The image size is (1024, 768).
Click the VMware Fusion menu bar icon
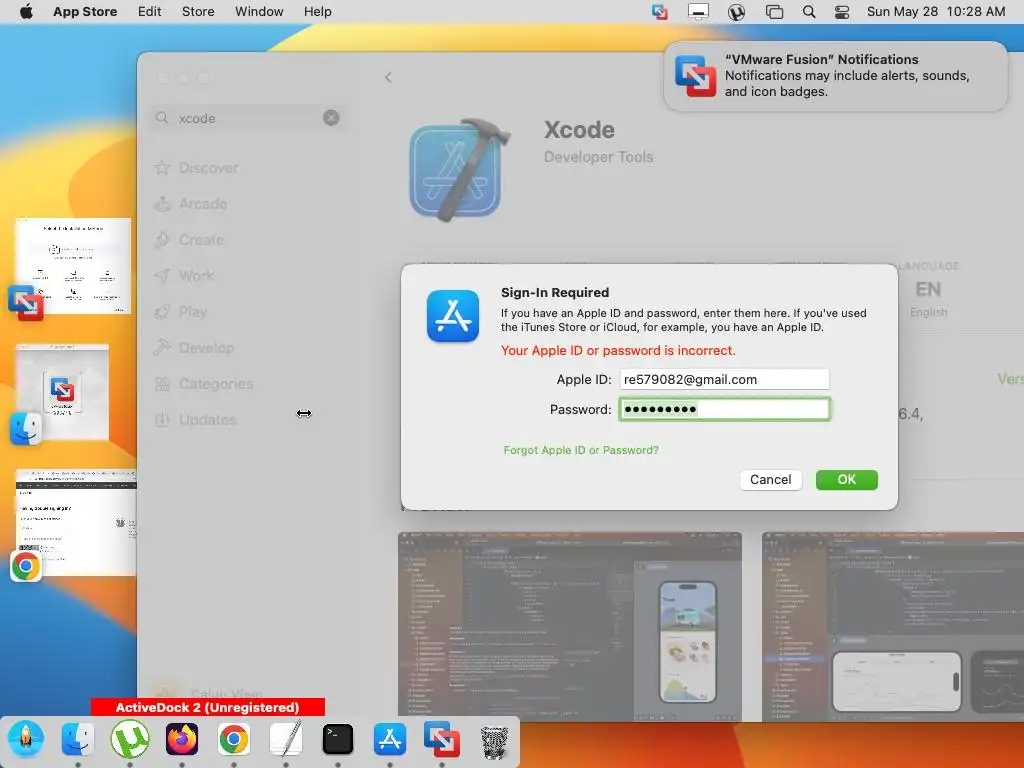[660, 12]
